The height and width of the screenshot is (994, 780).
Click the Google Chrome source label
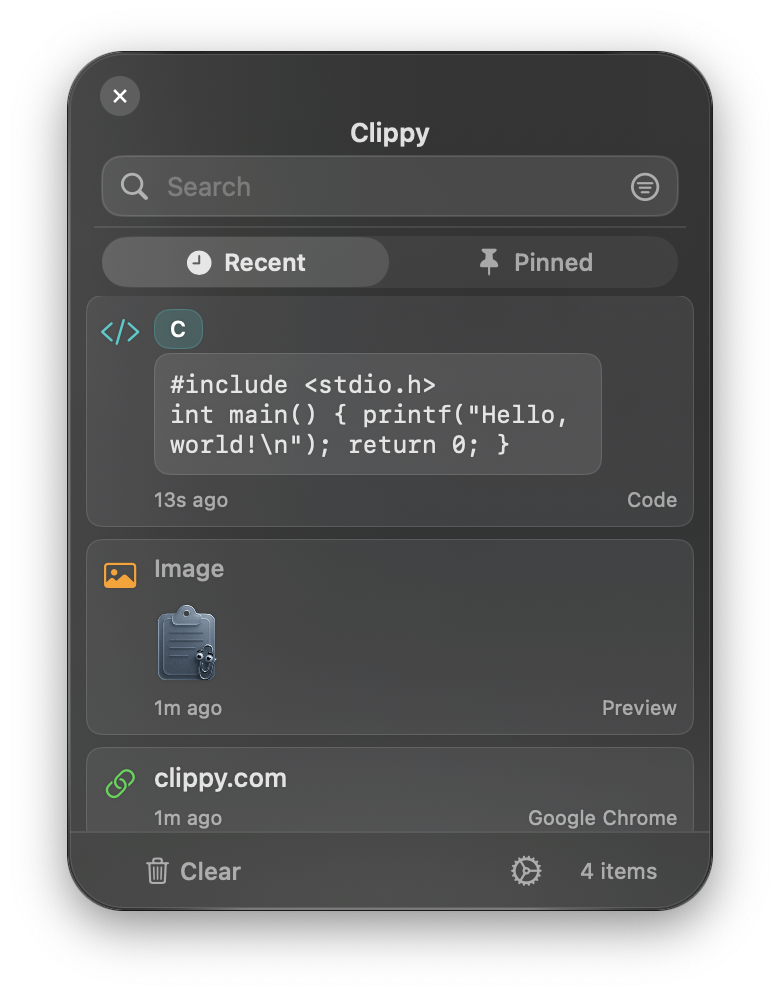602,818
